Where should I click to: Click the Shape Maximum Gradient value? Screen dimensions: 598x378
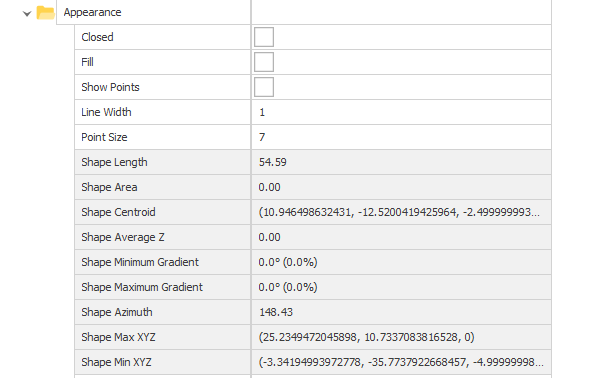(x=288, y=287)
